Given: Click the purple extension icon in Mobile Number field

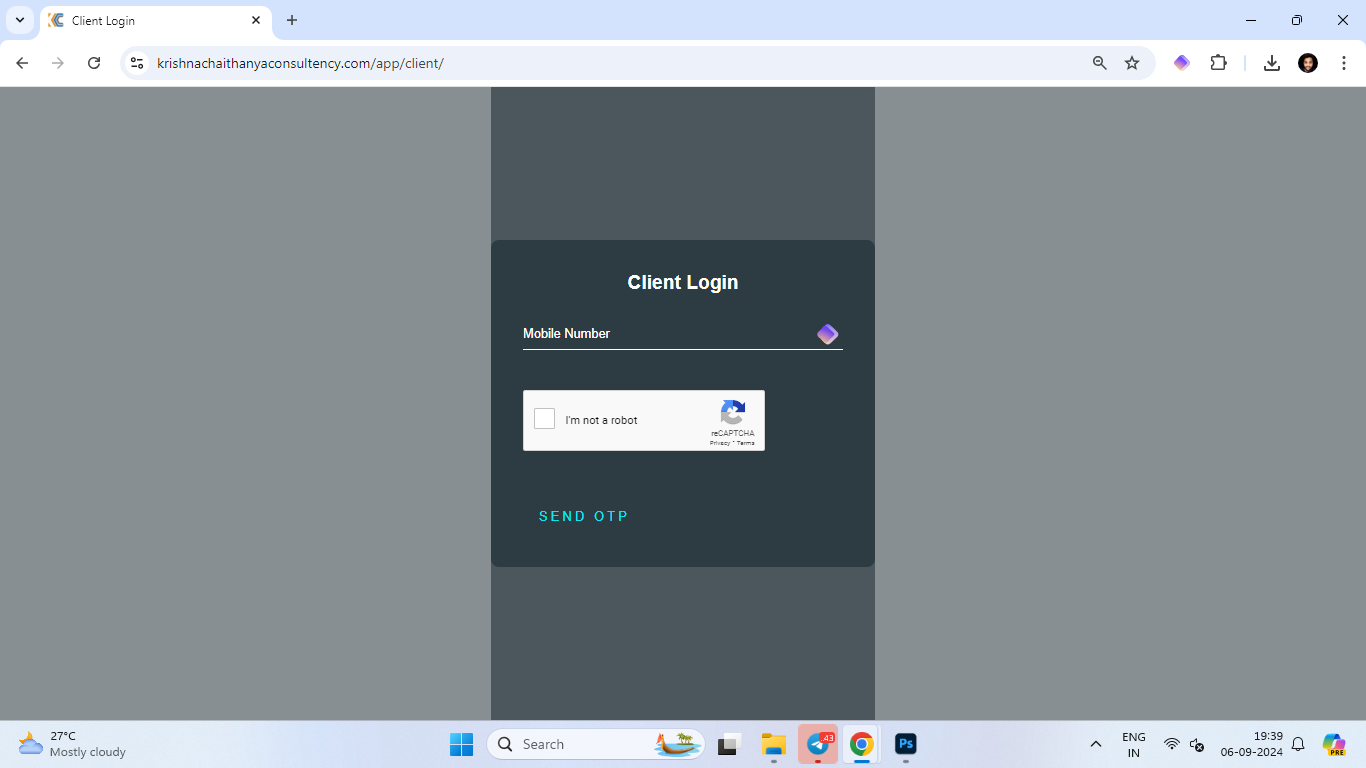Looking at the screenshot, I should pos(827,334).
